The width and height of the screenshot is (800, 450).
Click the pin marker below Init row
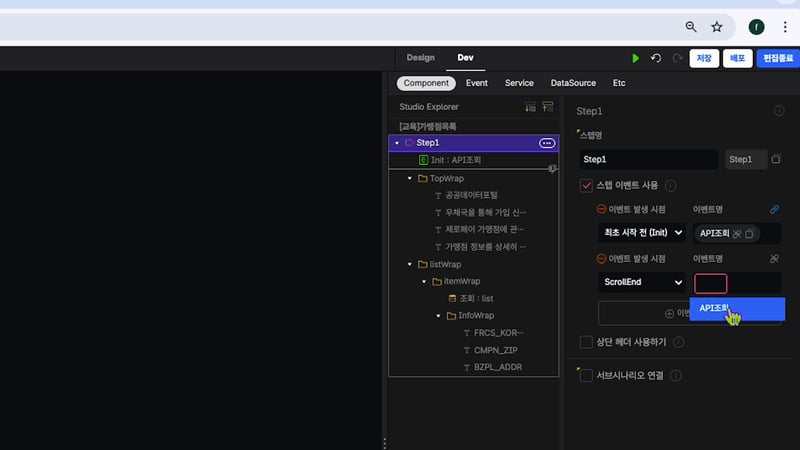pyautogui.click(x=552, y=169)
